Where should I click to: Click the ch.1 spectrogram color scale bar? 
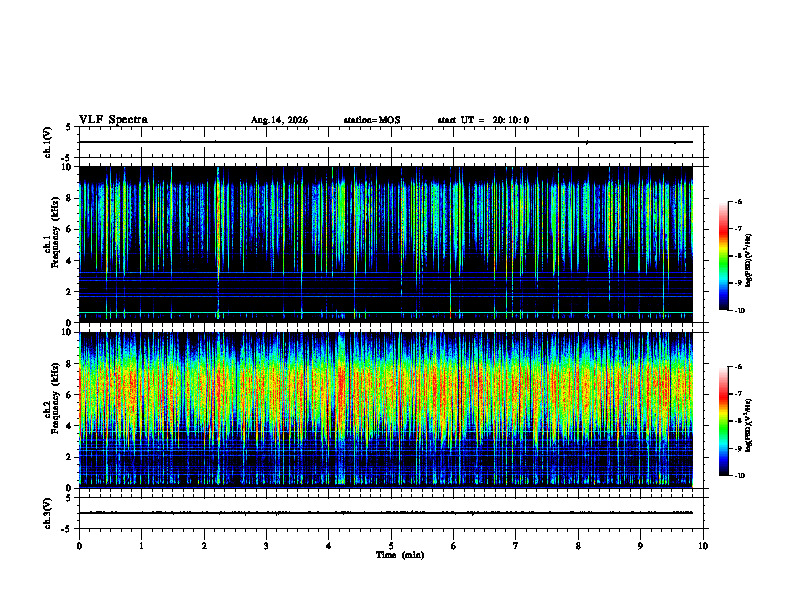coord(724,256)
